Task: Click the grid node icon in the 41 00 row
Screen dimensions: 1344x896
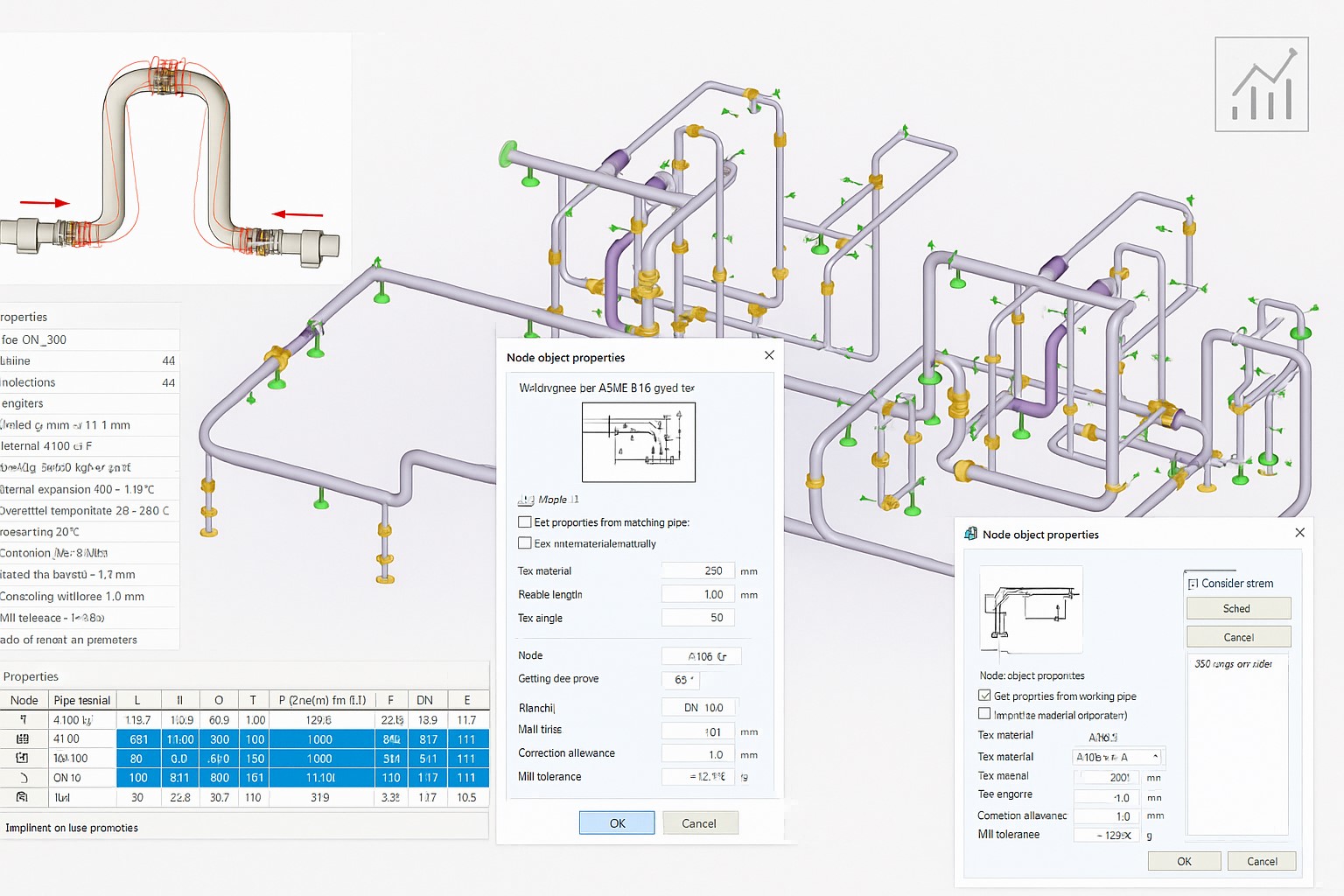Action: [x=23, y=739]
